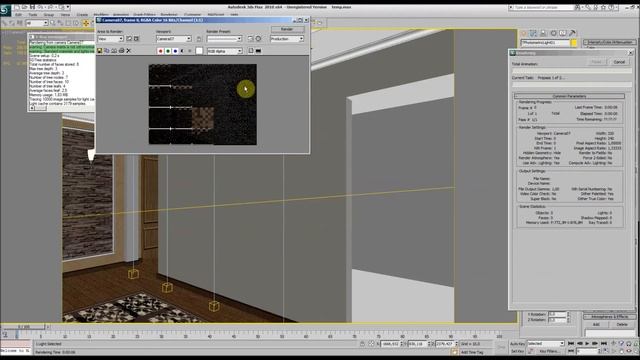Click the Clear image X icon

click(129, 51)
